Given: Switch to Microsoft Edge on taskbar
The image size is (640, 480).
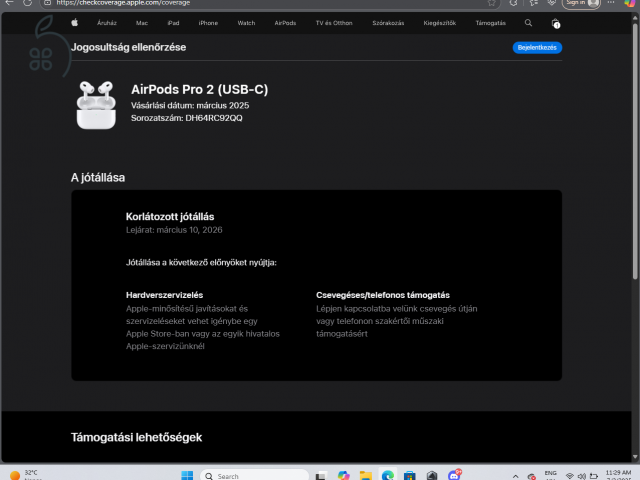Looking at the screenshot, I should [x=388, y=476].
